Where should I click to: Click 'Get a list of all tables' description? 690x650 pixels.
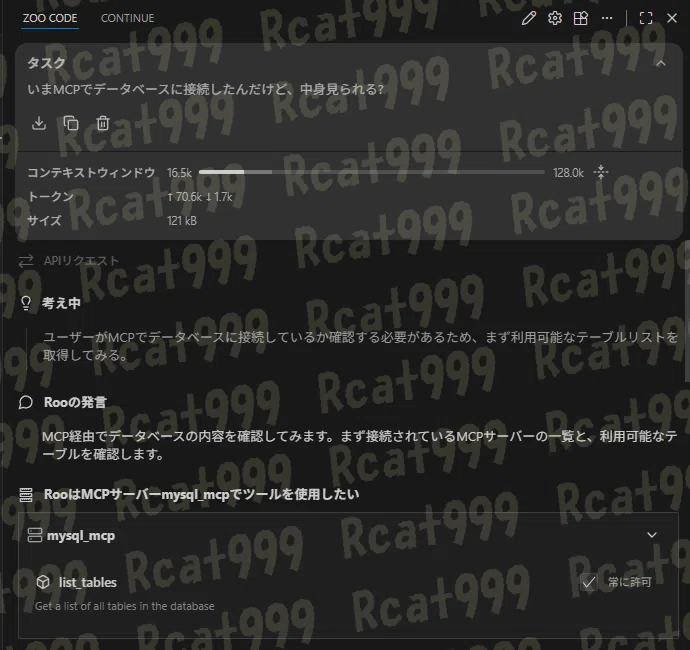125,606
